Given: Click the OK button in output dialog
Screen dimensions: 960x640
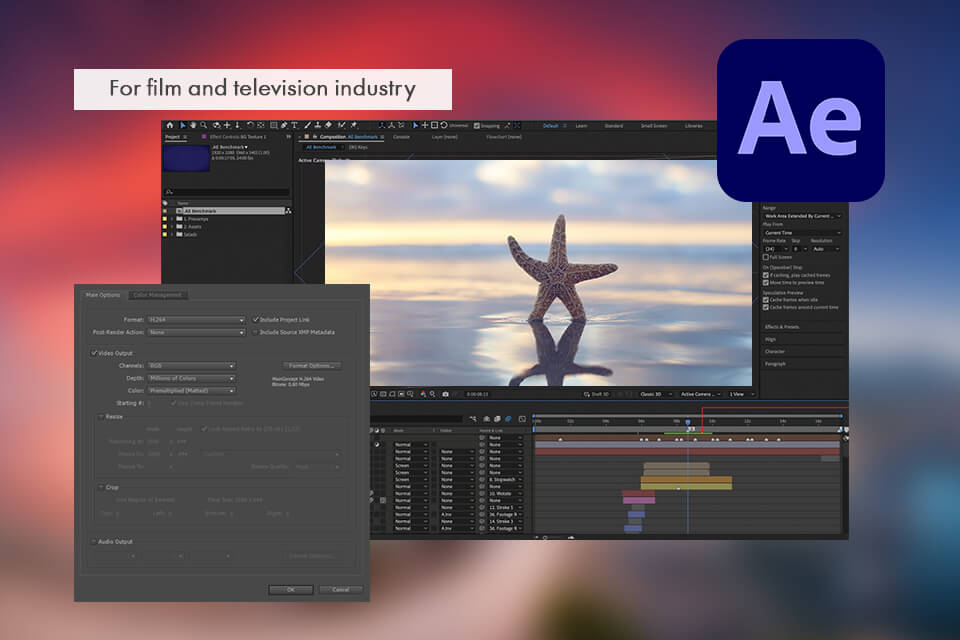Looking at the screenshot, I should (291, 590).
